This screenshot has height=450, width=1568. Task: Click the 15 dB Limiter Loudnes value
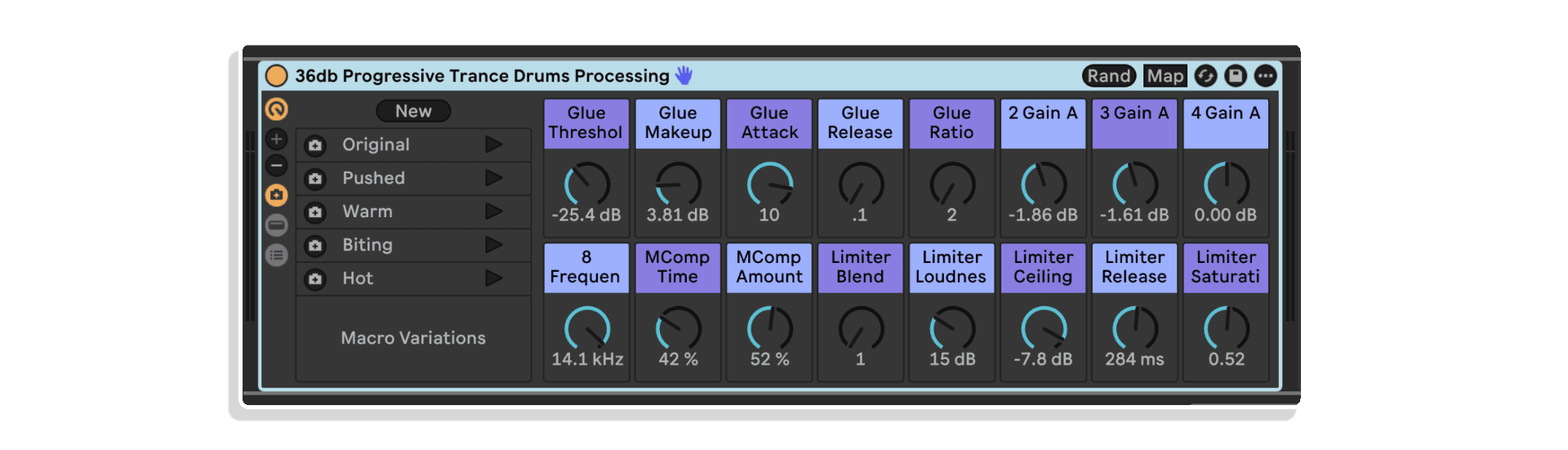[x=952, y=359]
